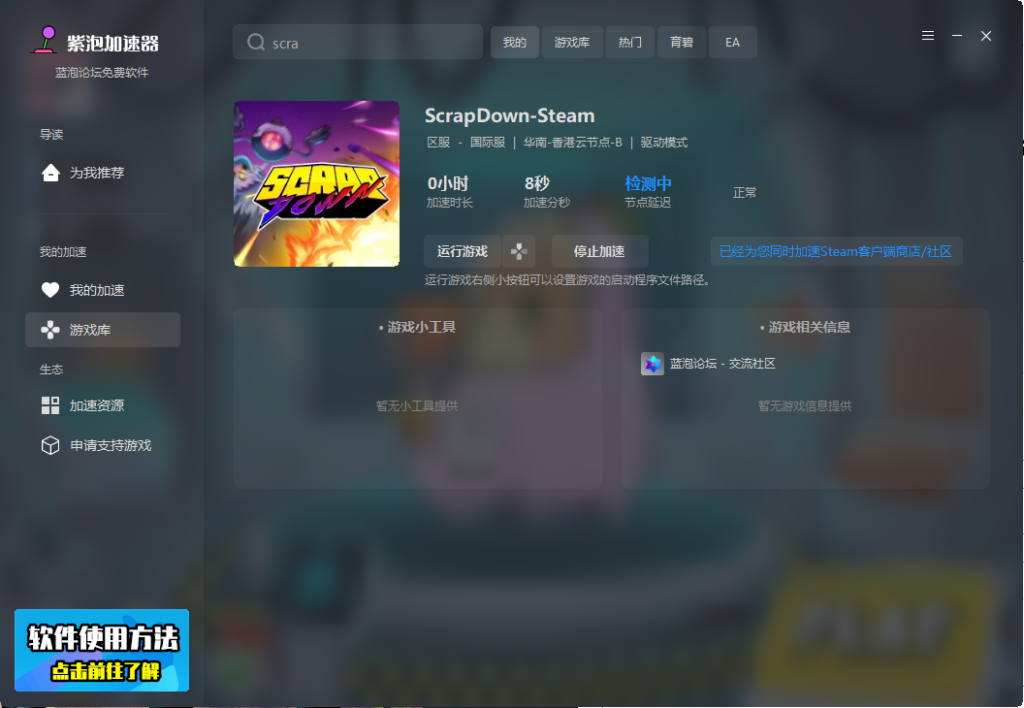Click the 运行游戏 button
Image resolution: width=1024 pixels, height=708 pixels.
[x=462, y=251]
